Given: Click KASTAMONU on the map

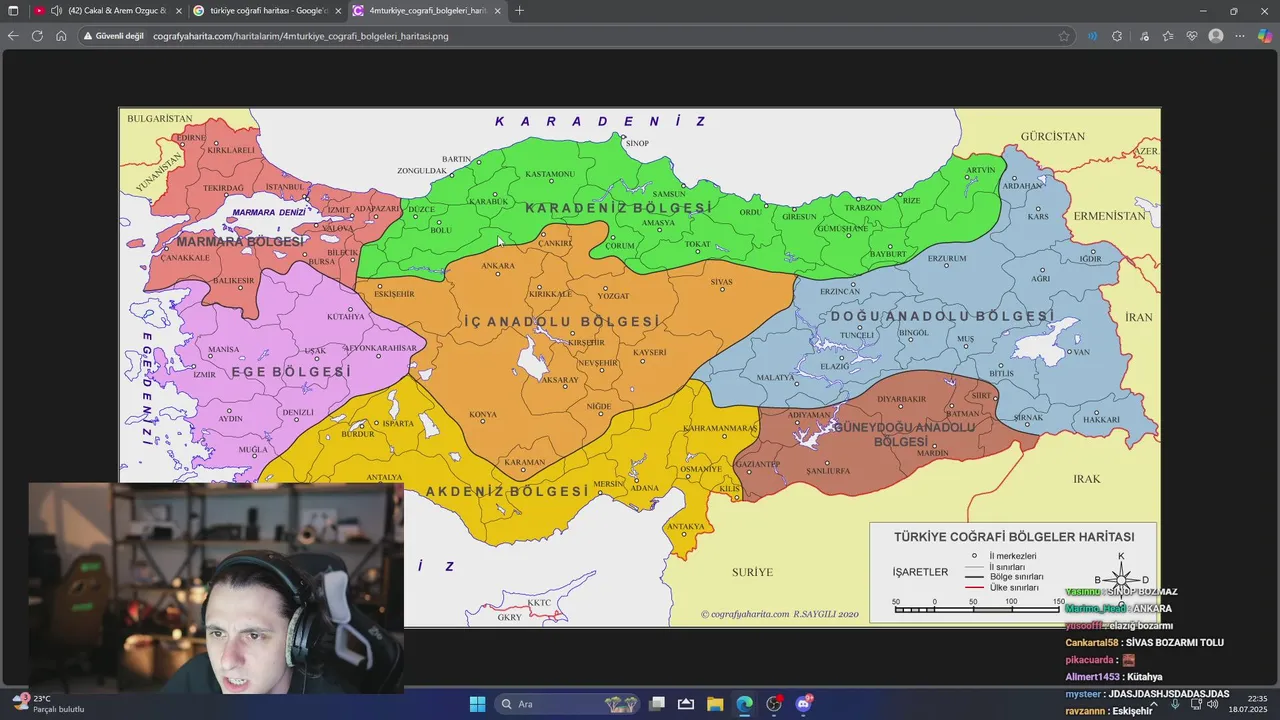Looking at the screenshot, I should tap(550, 174).
